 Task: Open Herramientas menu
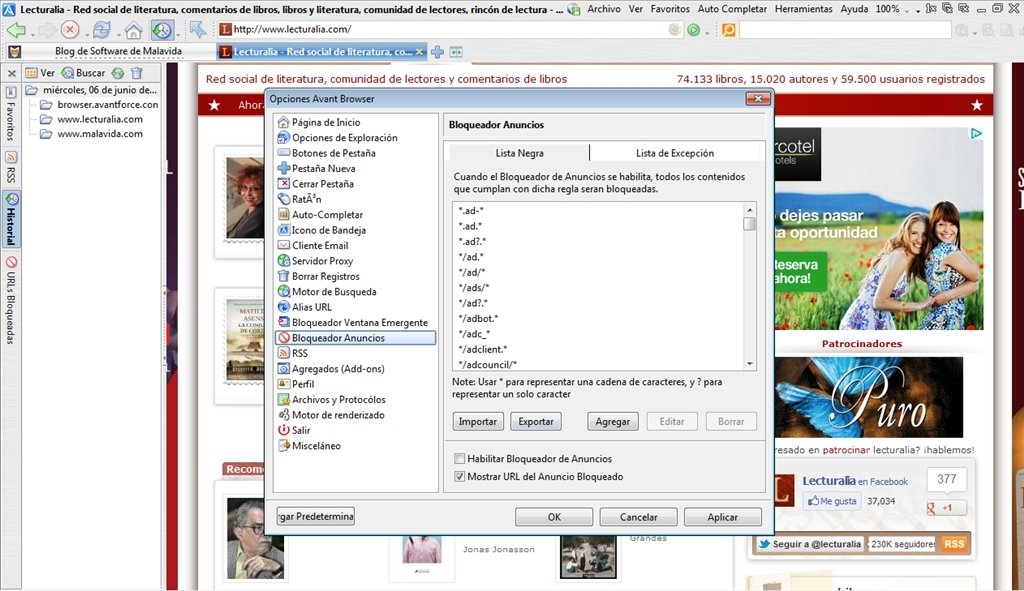coord(803,9)
